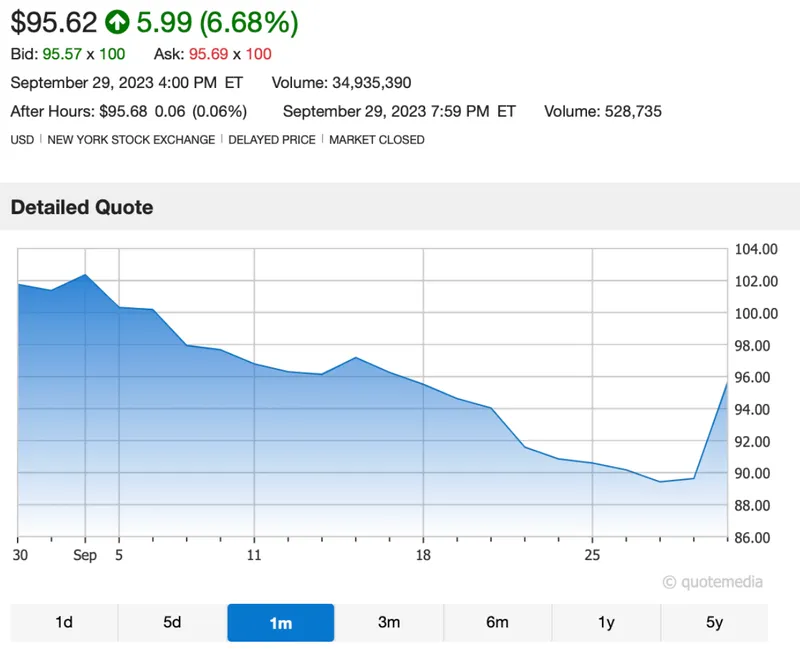Click the $95.62 last price
Viewport: 800px width, 656px height.
[54, 20]
